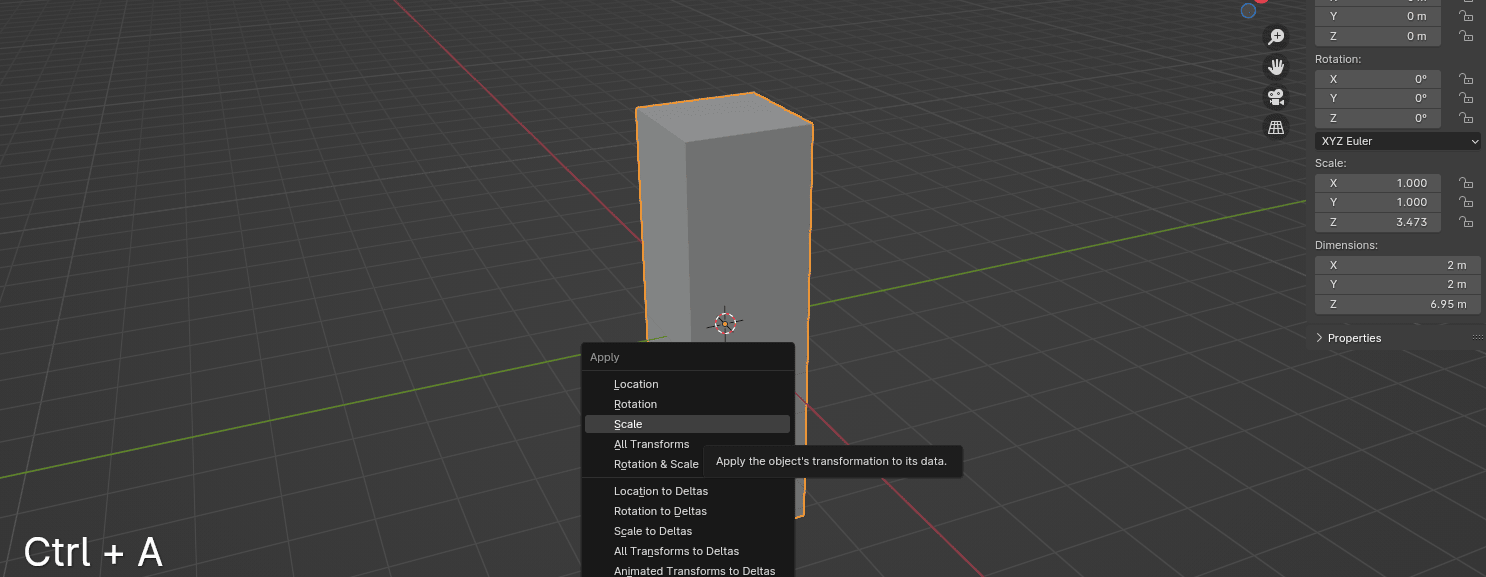Choose Location to Deltas menu entry
The image size is (1486, 577).
point(660,491)
